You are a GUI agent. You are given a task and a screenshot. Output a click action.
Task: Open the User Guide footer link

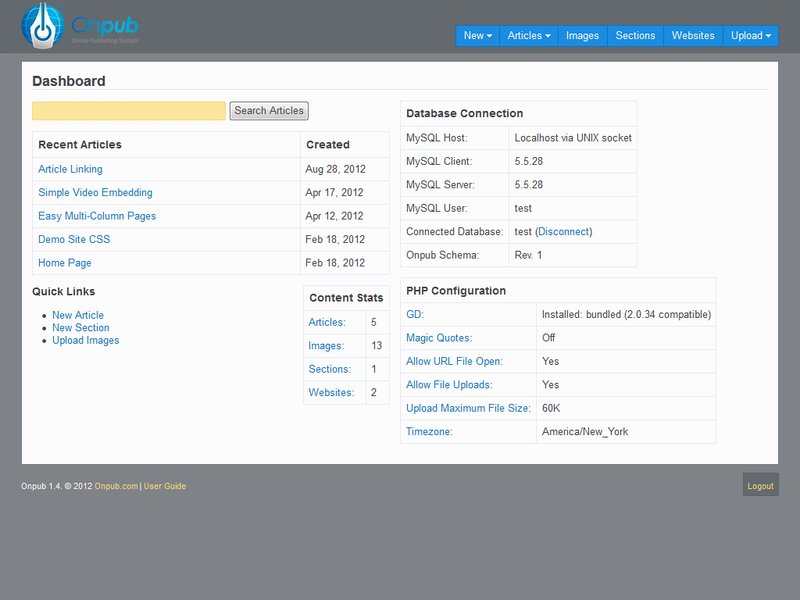[165, 486]
